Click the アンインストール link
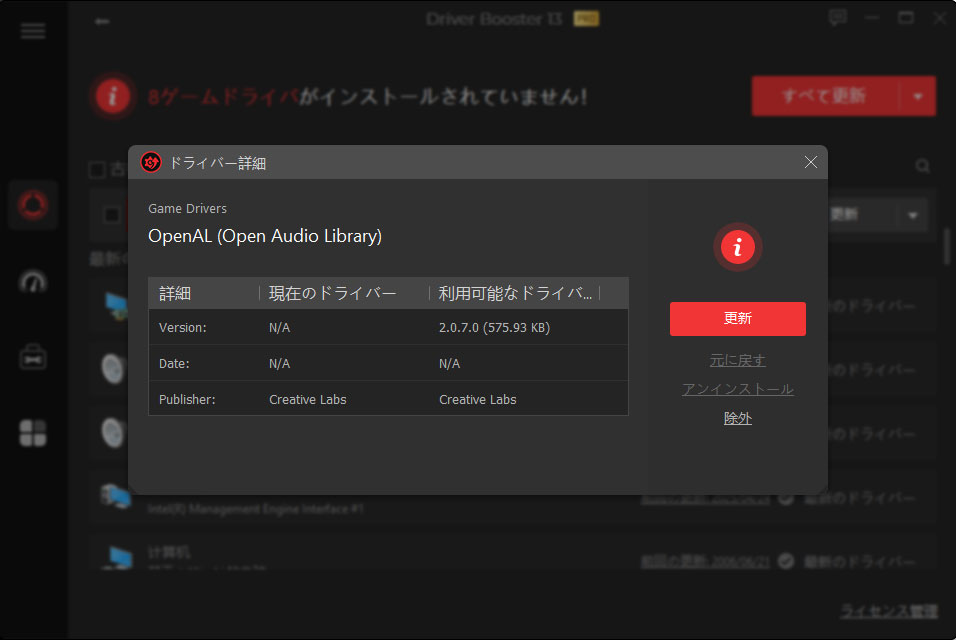Screen dimensions: 956x640 [738, 389]
